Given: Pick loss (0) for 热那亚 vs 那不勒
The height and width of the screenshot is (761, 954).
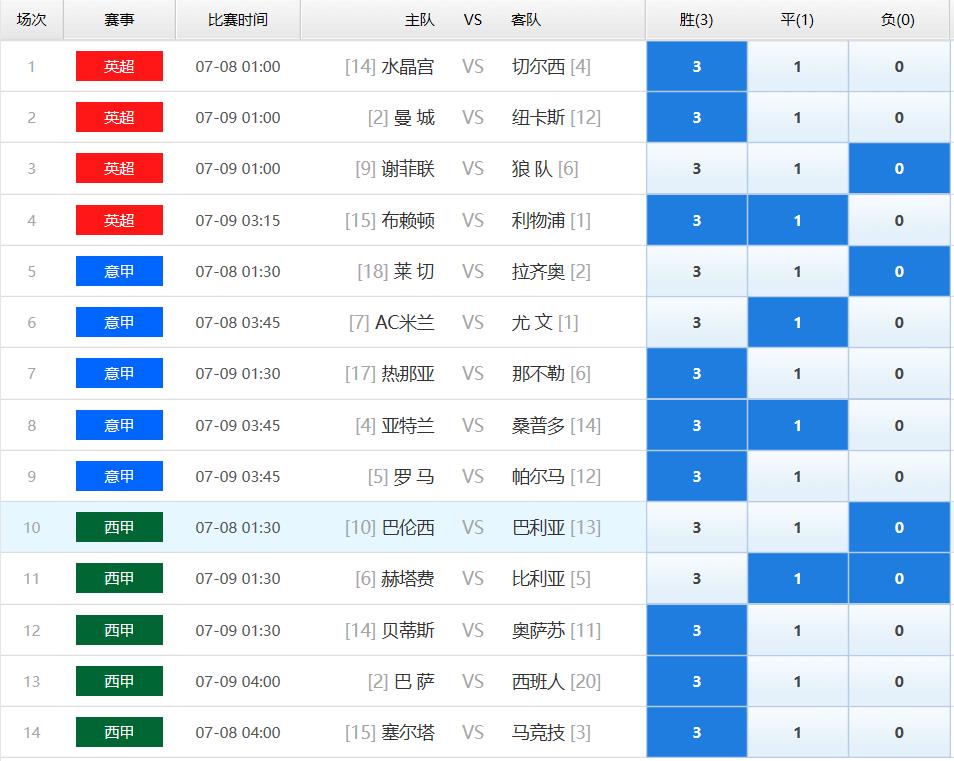Looking at the screenshot, I should coord(899,374).
